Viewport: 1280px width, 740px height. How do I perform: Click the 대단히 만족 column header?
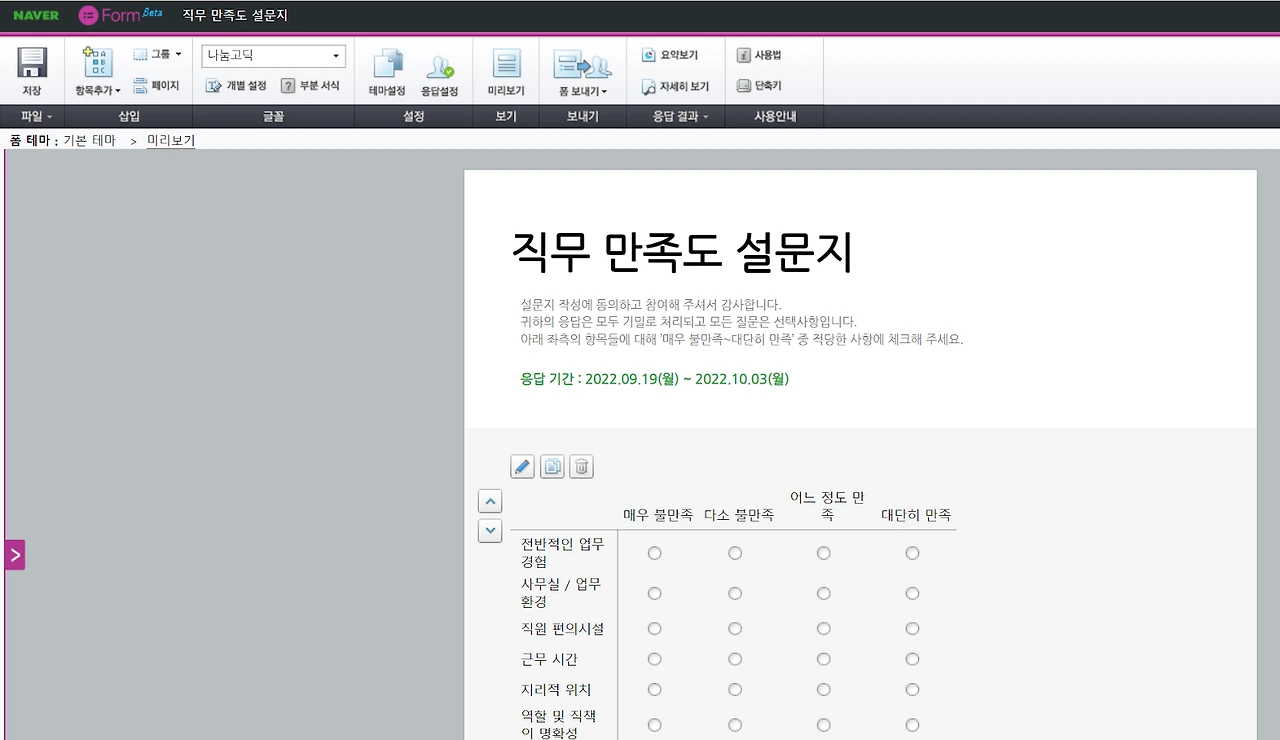tap(916, 516)
